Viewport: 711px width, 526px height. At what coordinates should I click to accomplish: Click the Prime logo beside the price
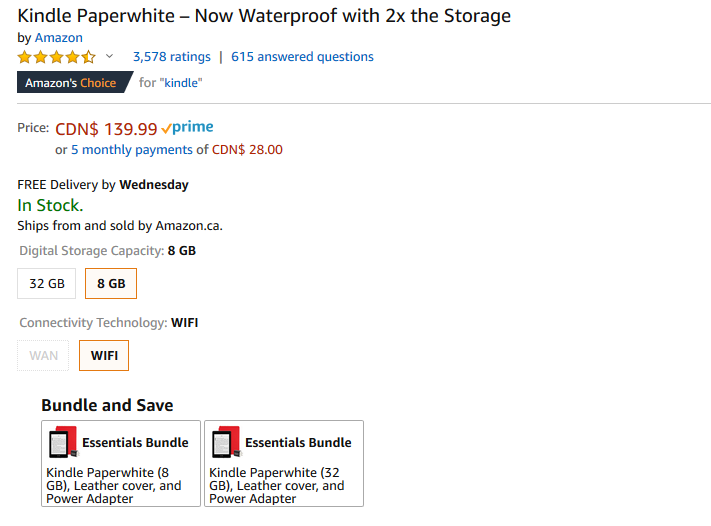187,128
